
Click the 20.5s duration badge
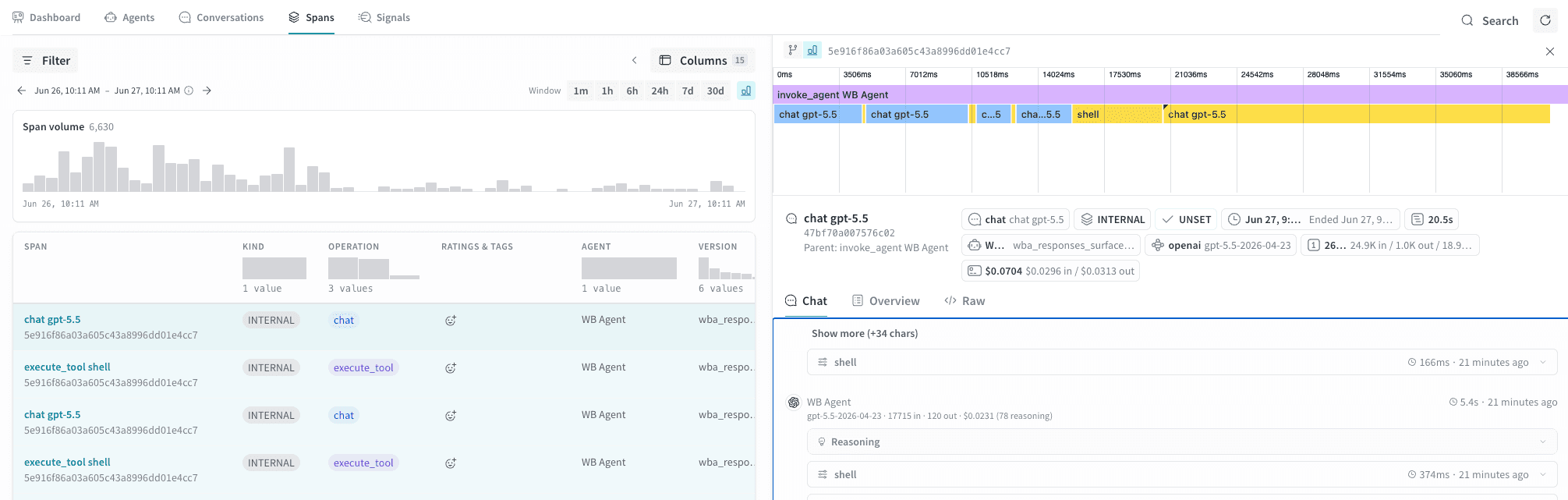click(1432, 219)
